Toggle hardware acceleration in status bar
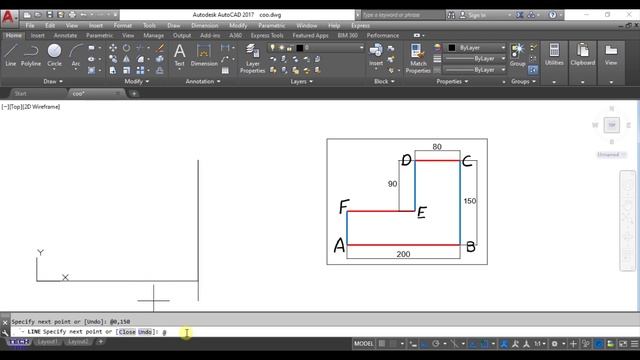This screenshot has width=640, height=360. click(x=599, y=344)
